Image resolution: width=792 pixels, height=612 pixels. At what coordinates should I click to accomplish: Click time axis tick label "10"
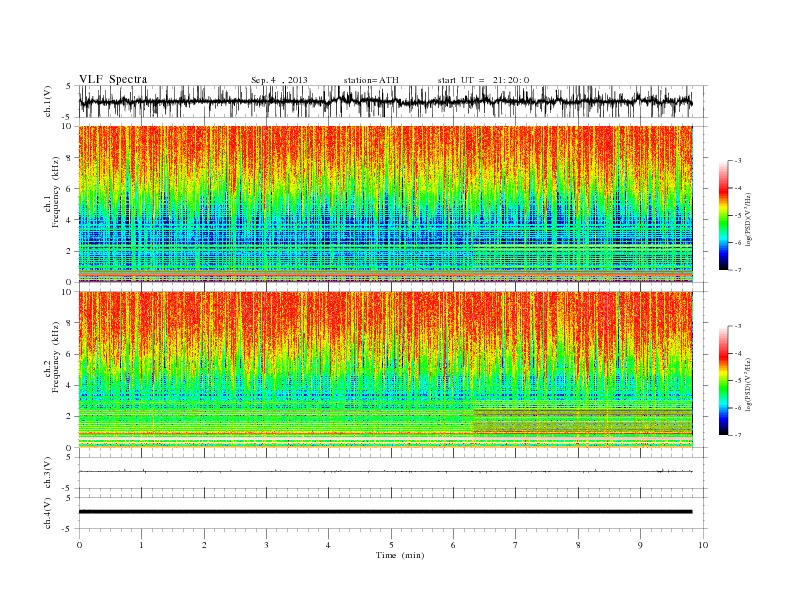[x=703, y=545]
